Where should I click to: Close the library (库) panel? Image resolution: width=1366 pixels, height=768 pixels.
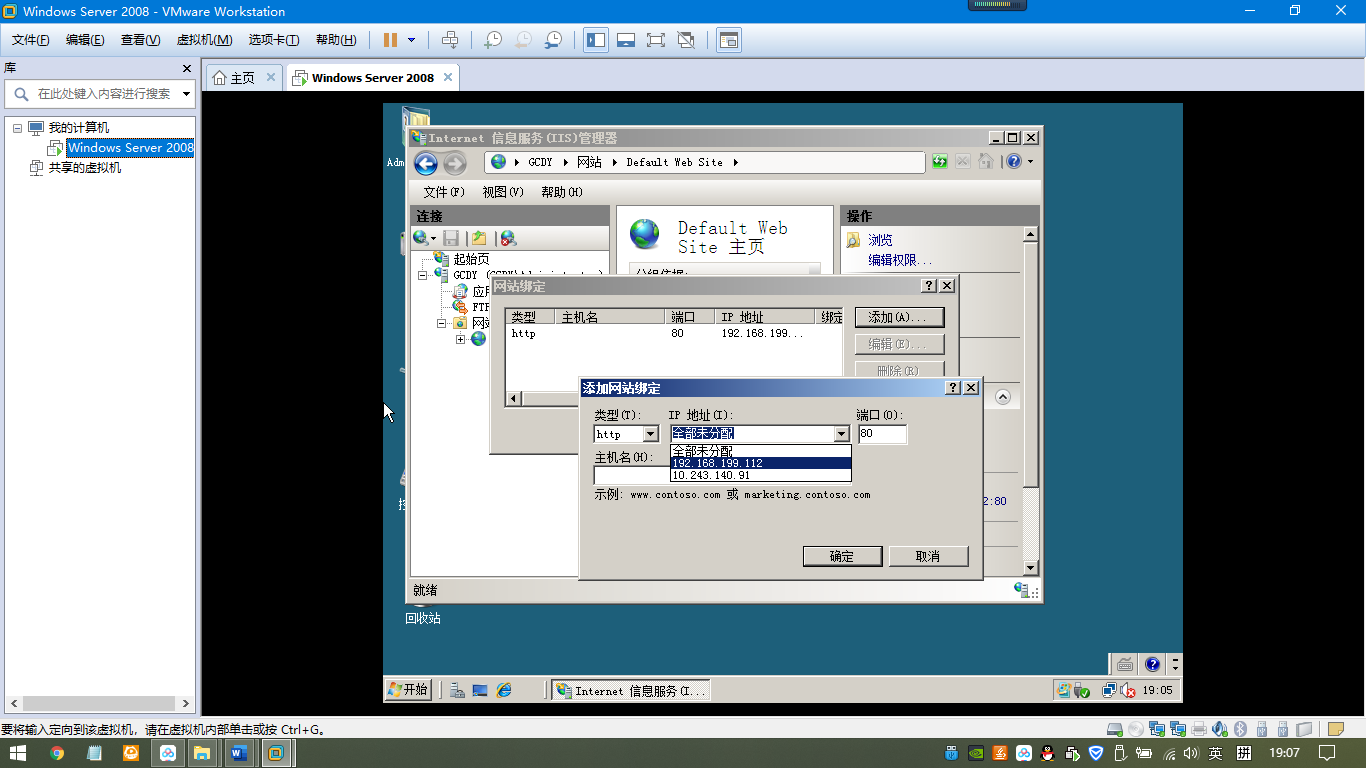(x=186, y=68)
